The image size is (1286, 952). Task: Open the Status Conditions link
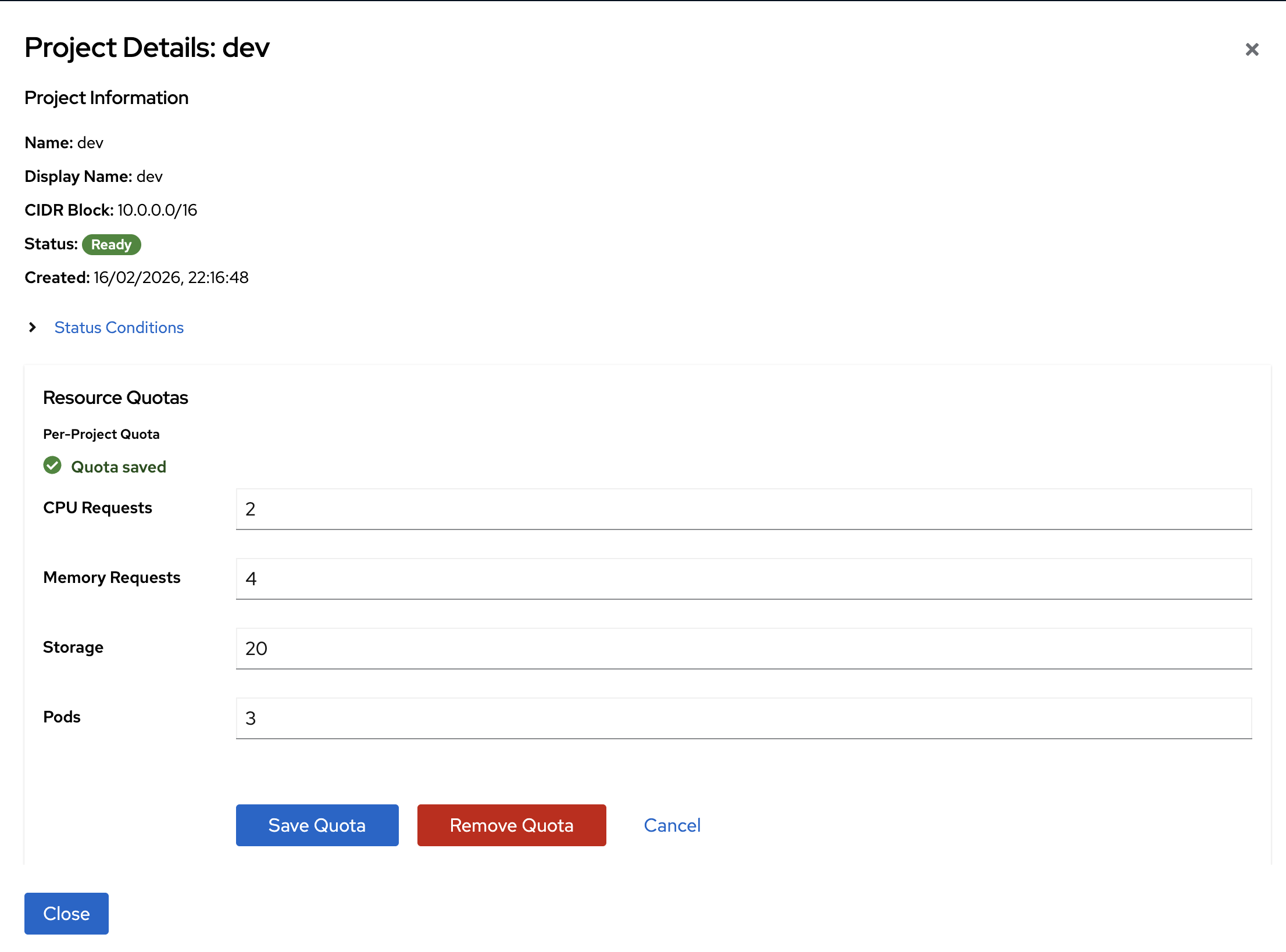pos(119,327)
